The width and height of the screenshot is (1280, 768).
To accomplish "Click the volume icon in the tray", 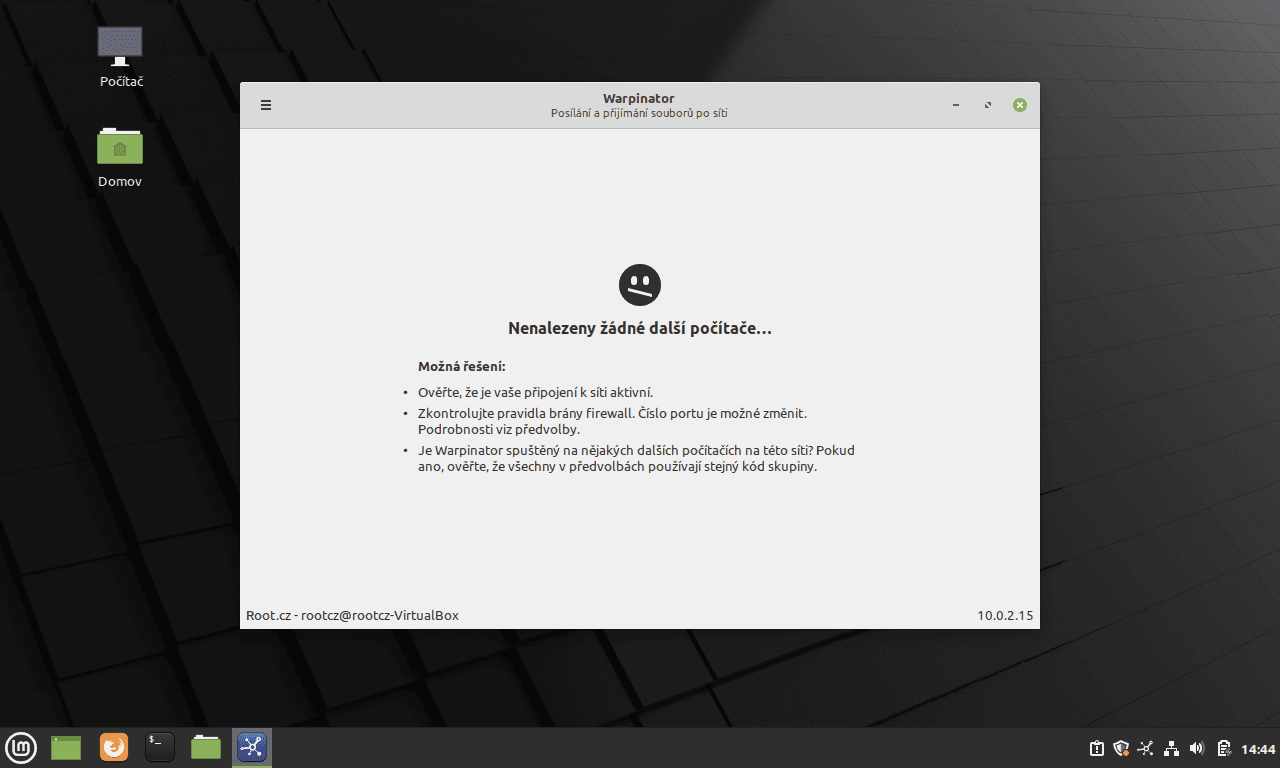I will tap(1196, 747).
